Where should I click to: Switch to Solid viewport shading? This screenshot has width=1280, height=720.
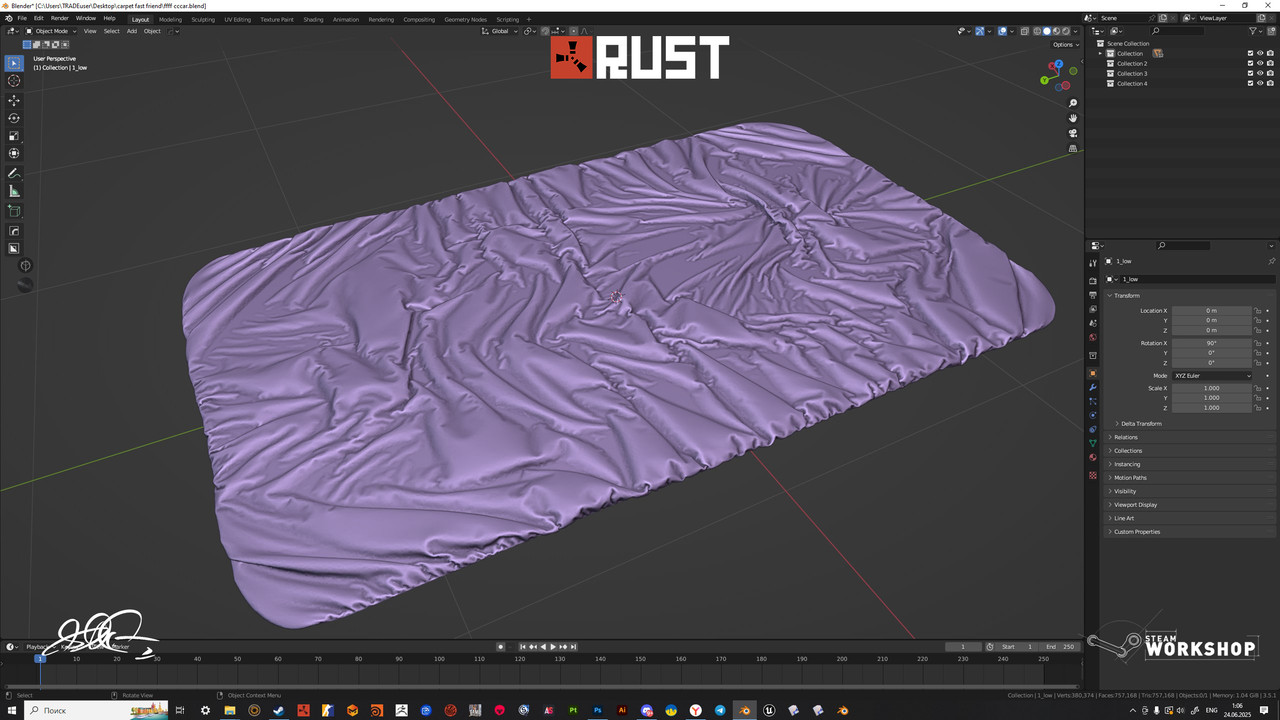1047,31
